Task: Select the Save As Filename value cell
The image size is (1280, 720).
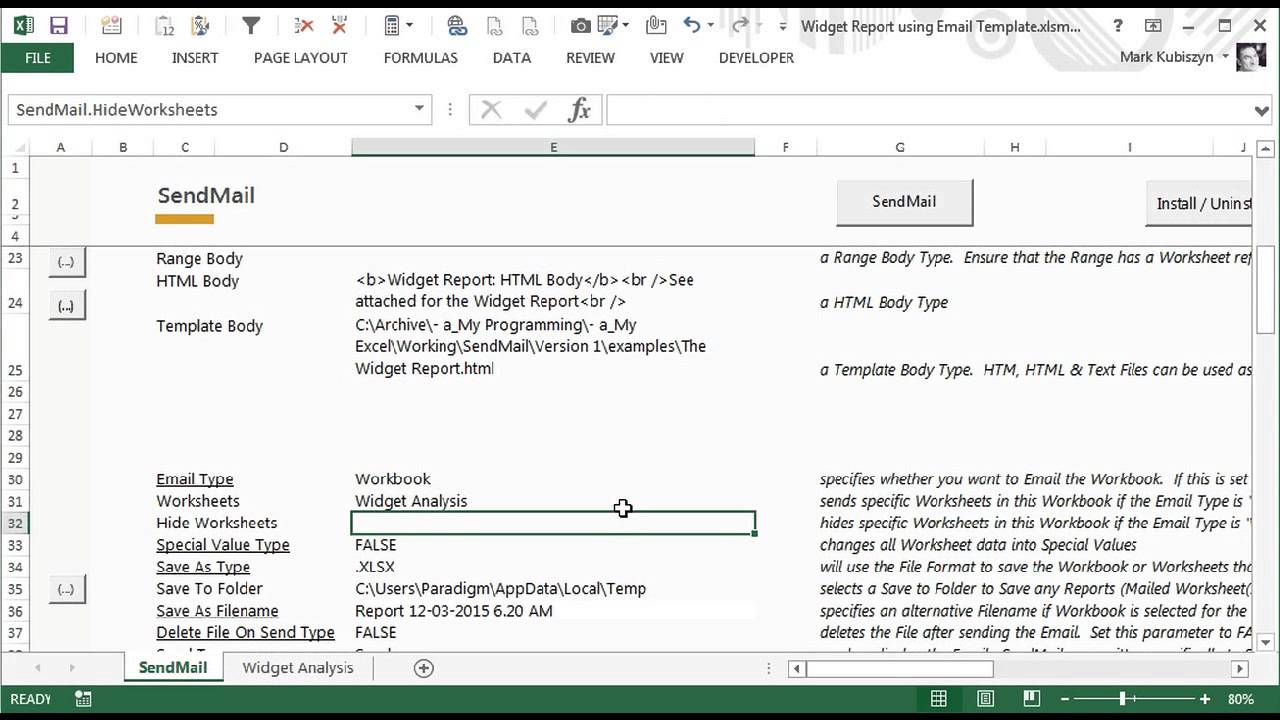Action: (x=553, y=611)
